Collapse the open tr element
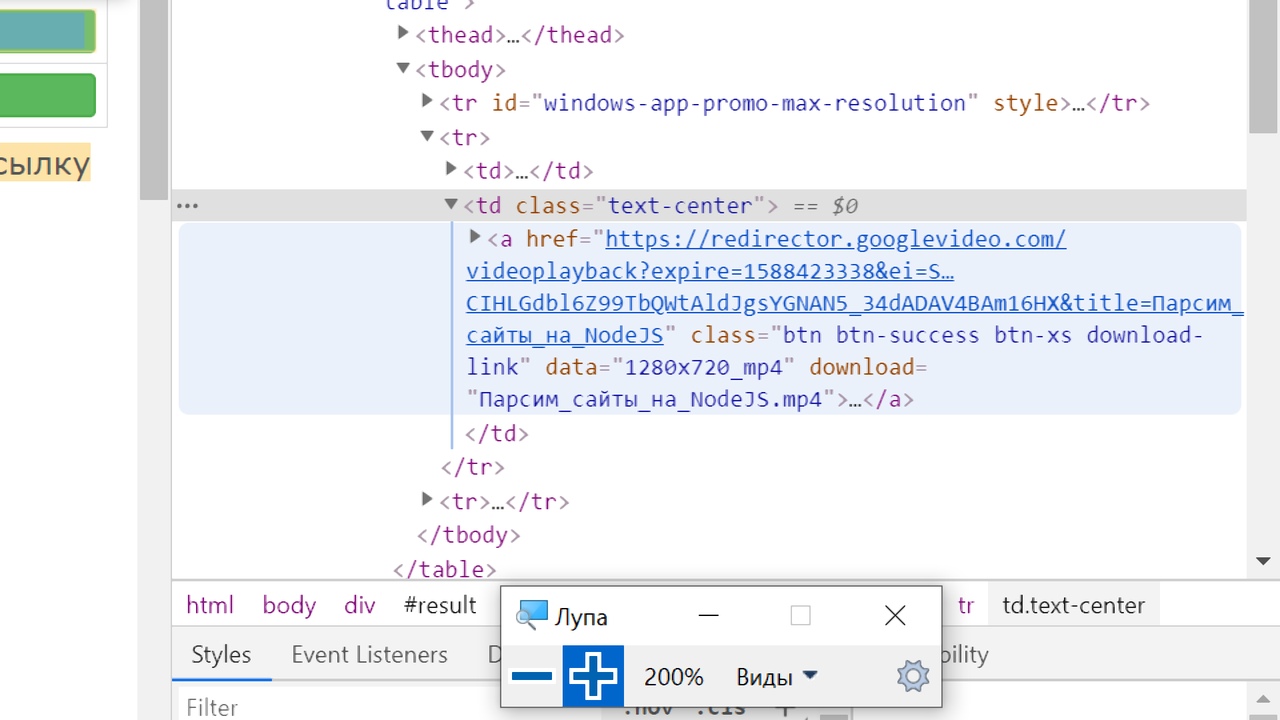This screenshot has height=720, width=1280. pos(427,136)
